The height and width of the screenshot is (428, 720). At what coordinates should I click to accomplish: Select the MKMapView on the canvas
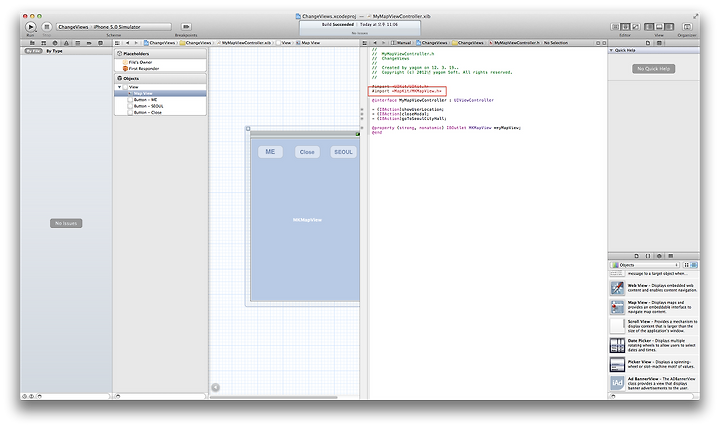tap(307, 220)
